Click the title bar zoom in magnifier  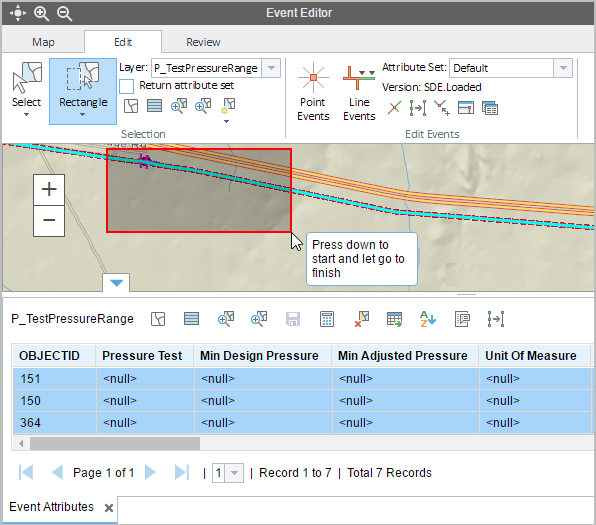point(41,13)
